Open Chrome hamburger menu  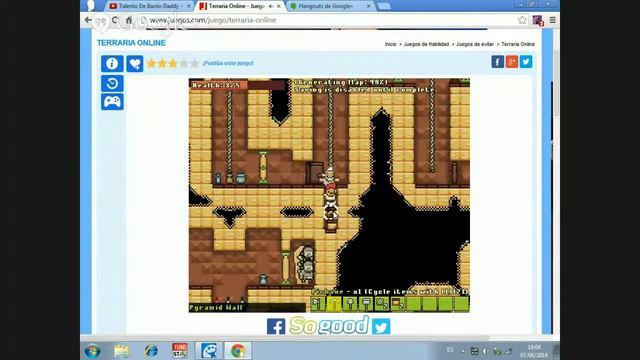(552, 20)
